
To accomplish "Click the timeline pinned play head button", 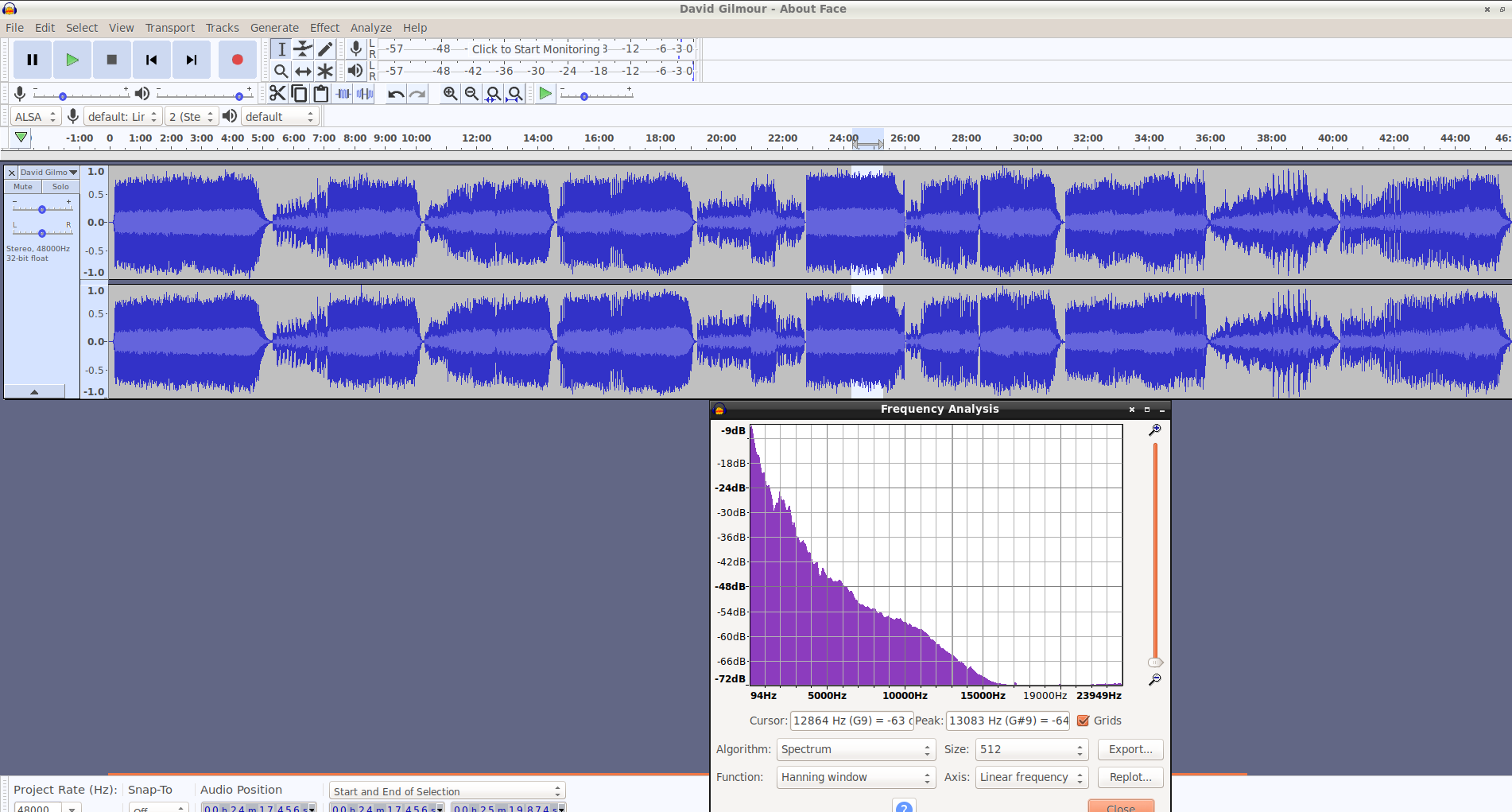I will (21, 138).
